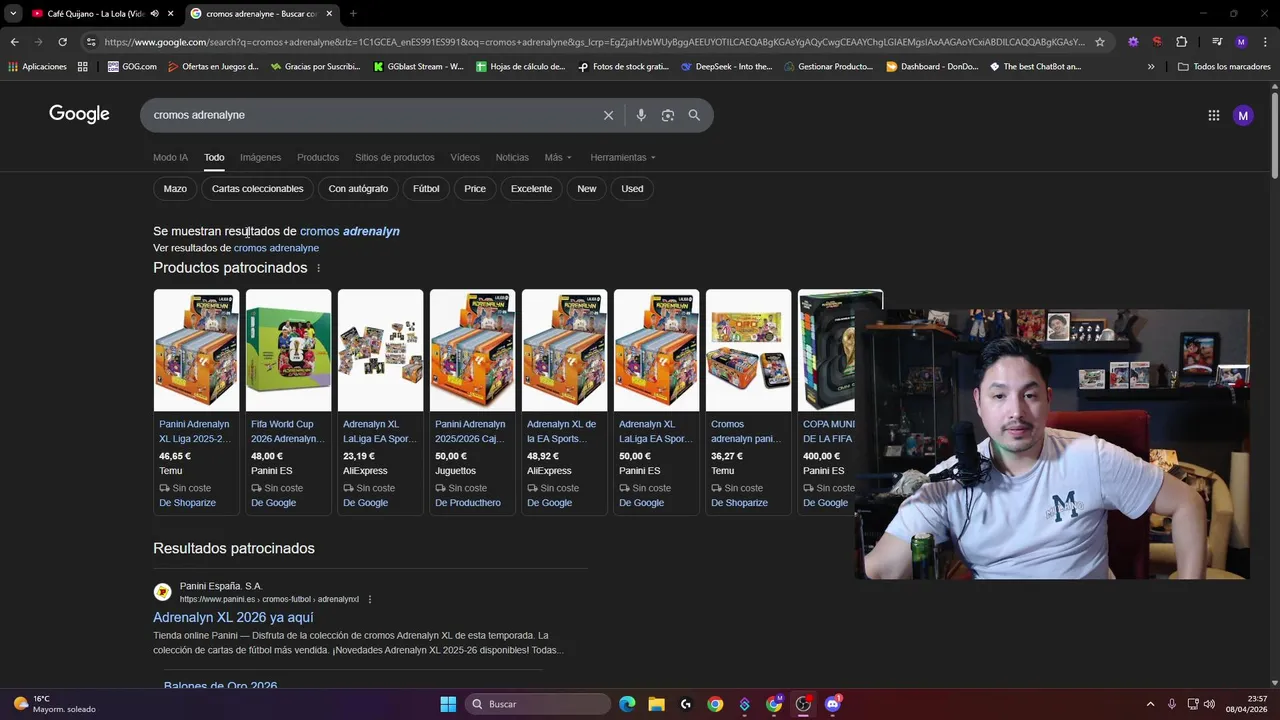Reload the page in Chrome
The image size is (1280, 720).
[x=62, y=42]
